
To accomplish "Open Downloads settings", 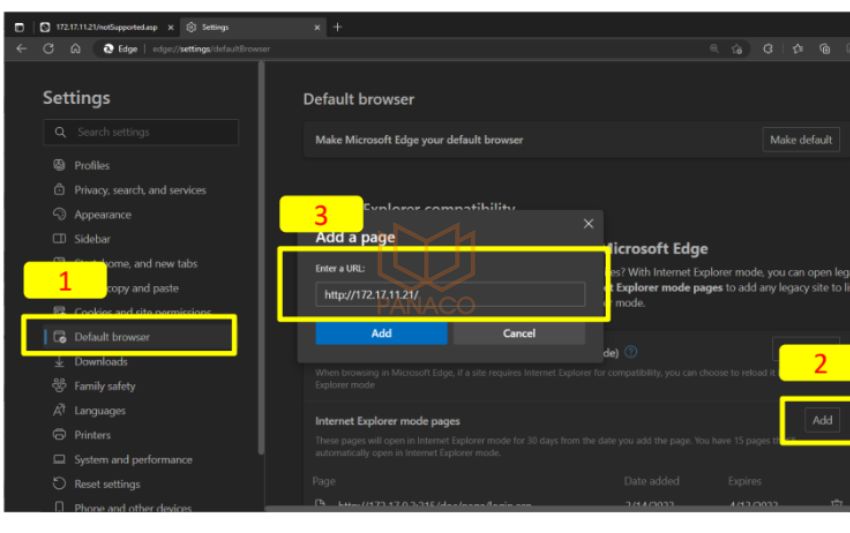I will click(x=101, y=362).
